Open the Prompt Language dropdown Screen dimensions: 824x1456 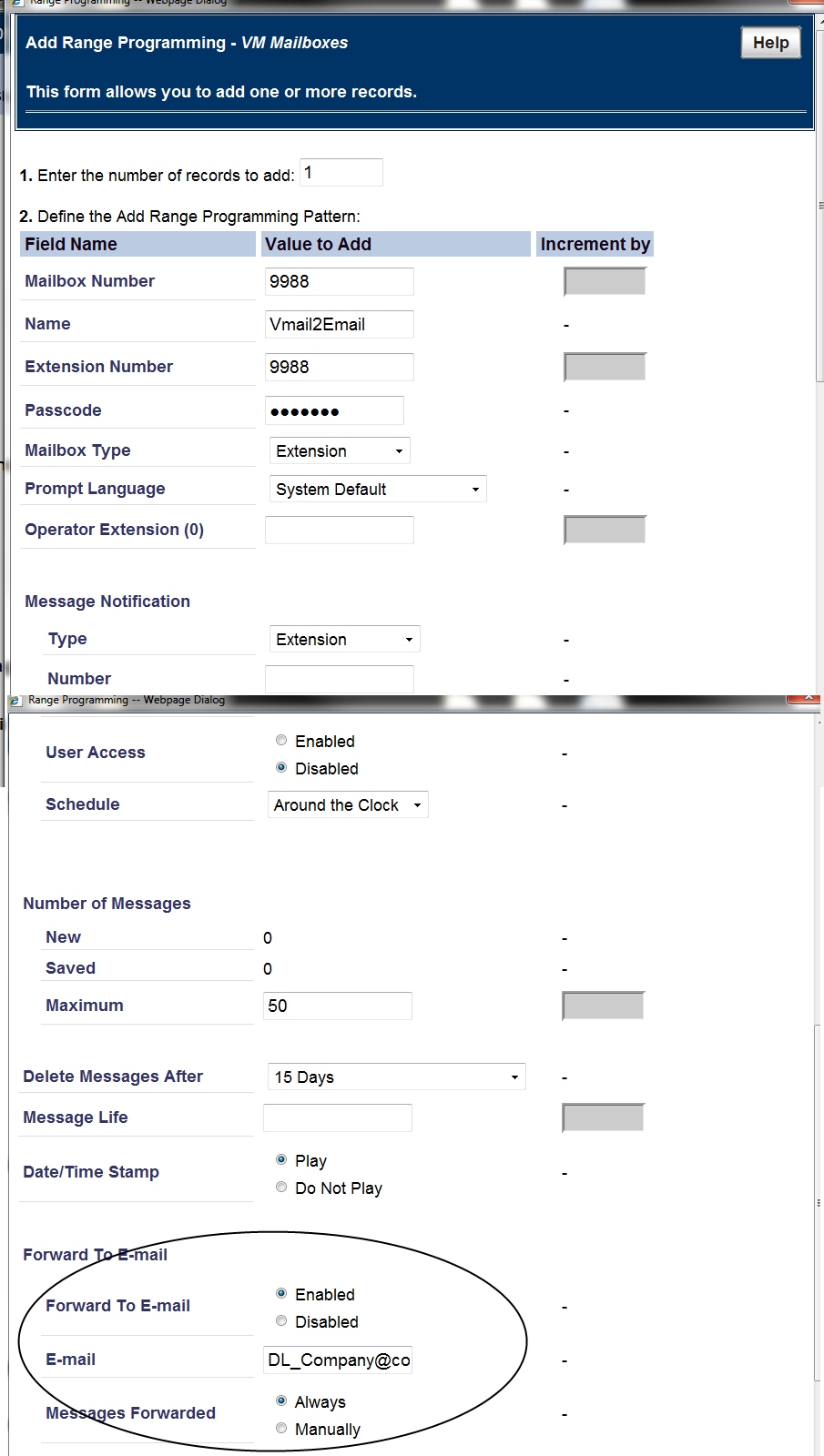(378, 489)
